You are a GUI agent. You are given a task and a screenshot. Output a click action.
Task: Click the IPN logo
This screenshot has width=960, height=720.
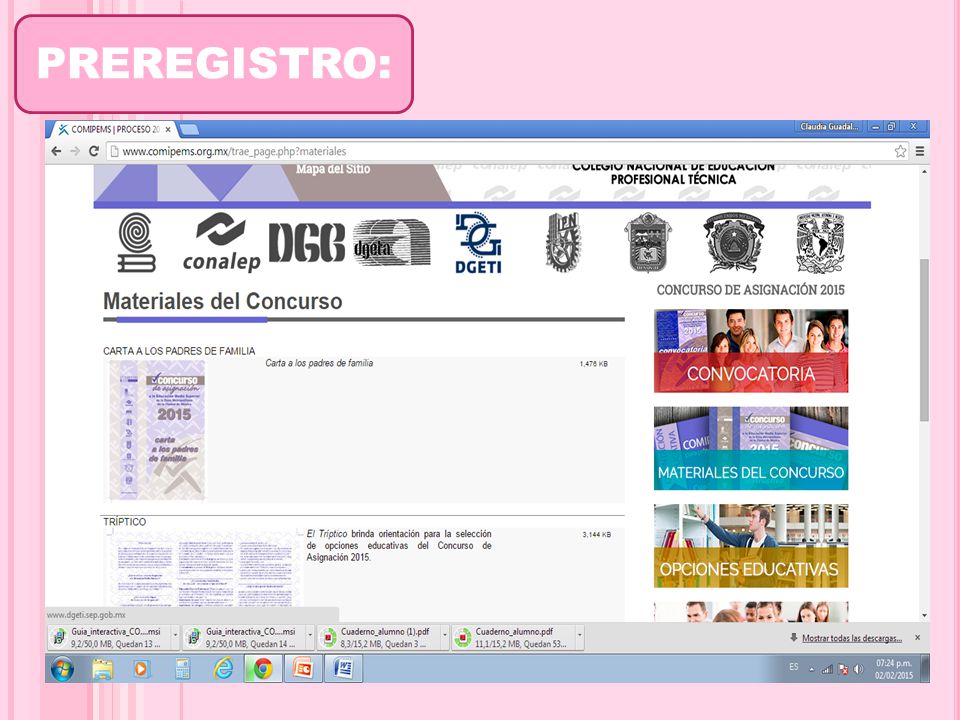pyautogui.click(x=563, y=242)
